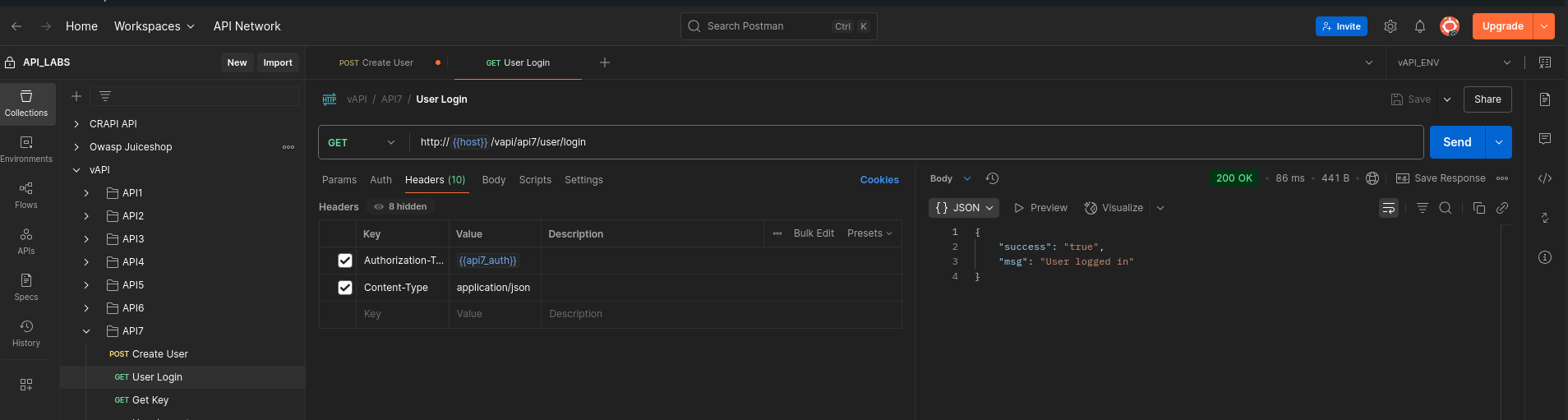This screenshot has width=1568, height=420.
Task: Switch to the request Body tab
Action: pos(494,180)
